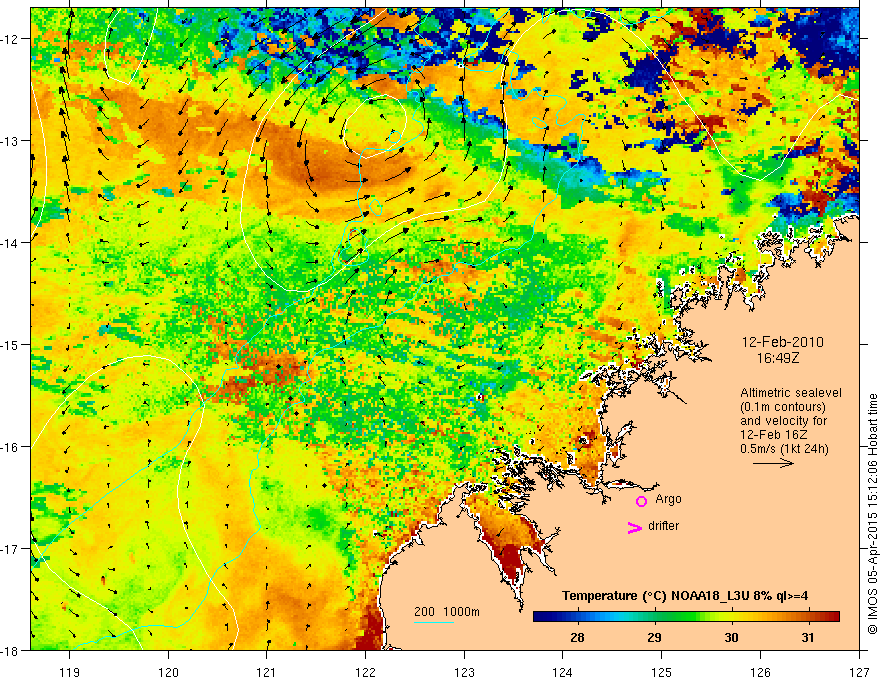Click the '0.5m/s (1kt 24h)' text
Screen dimensions: 880x680
pos(785,449)
